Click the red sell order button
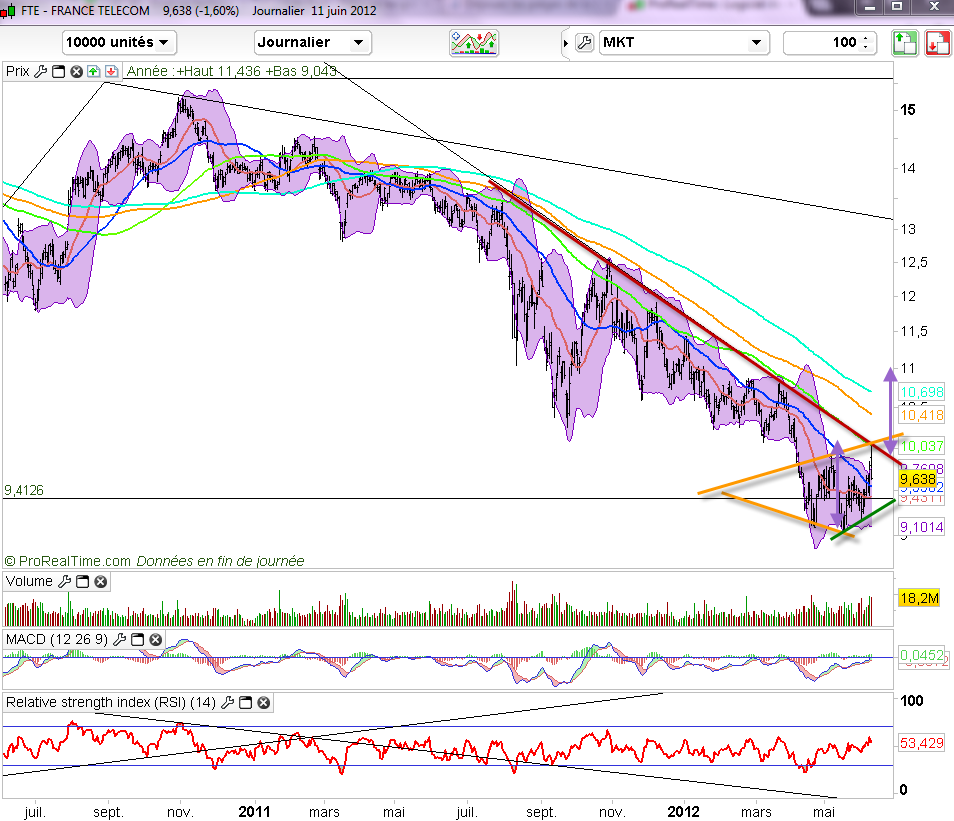This screenshot has height=821, width=954. click(937, 43)
